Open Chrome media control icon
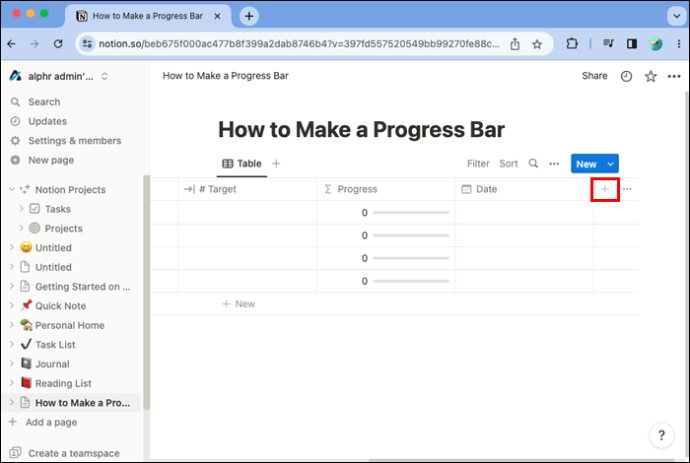The image size is (690, 463). [x=609, y=44]
